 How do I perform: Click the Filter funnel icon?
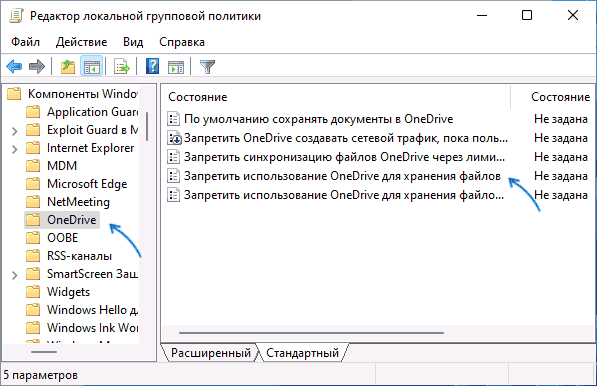208,67
